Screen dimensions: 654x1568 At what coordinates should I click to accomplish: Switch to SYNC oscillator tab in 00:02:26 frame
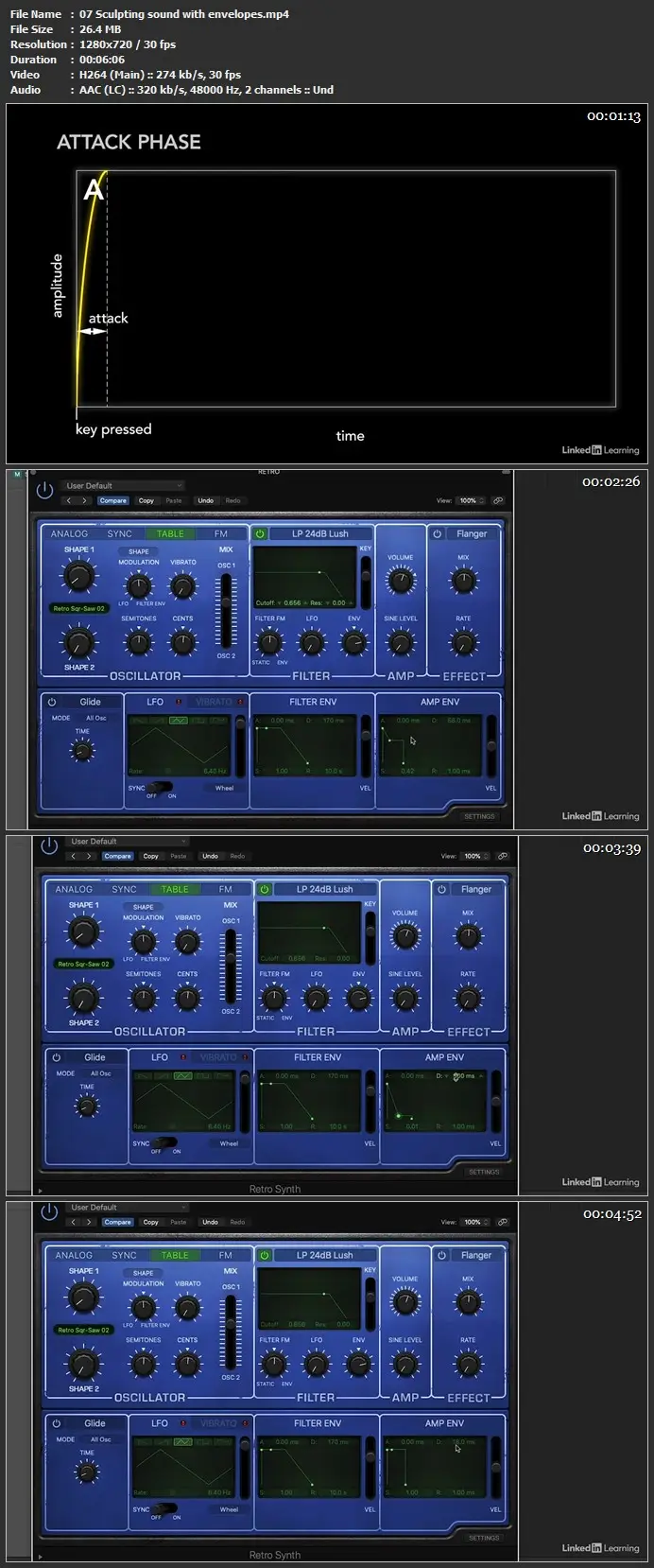tap(120, 533)
